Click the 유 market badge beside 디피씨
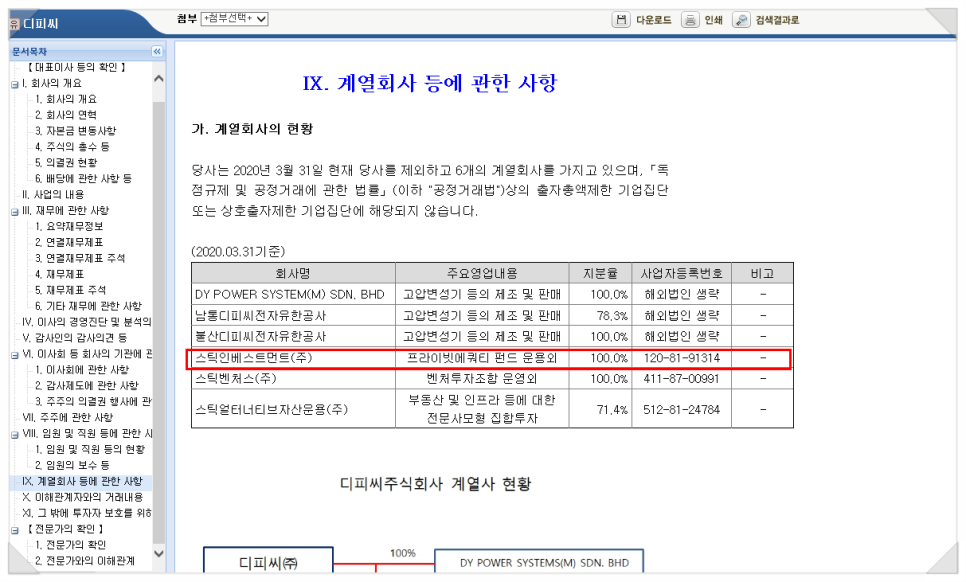Screen dimensions: 966x582 (x=15, y=24)
